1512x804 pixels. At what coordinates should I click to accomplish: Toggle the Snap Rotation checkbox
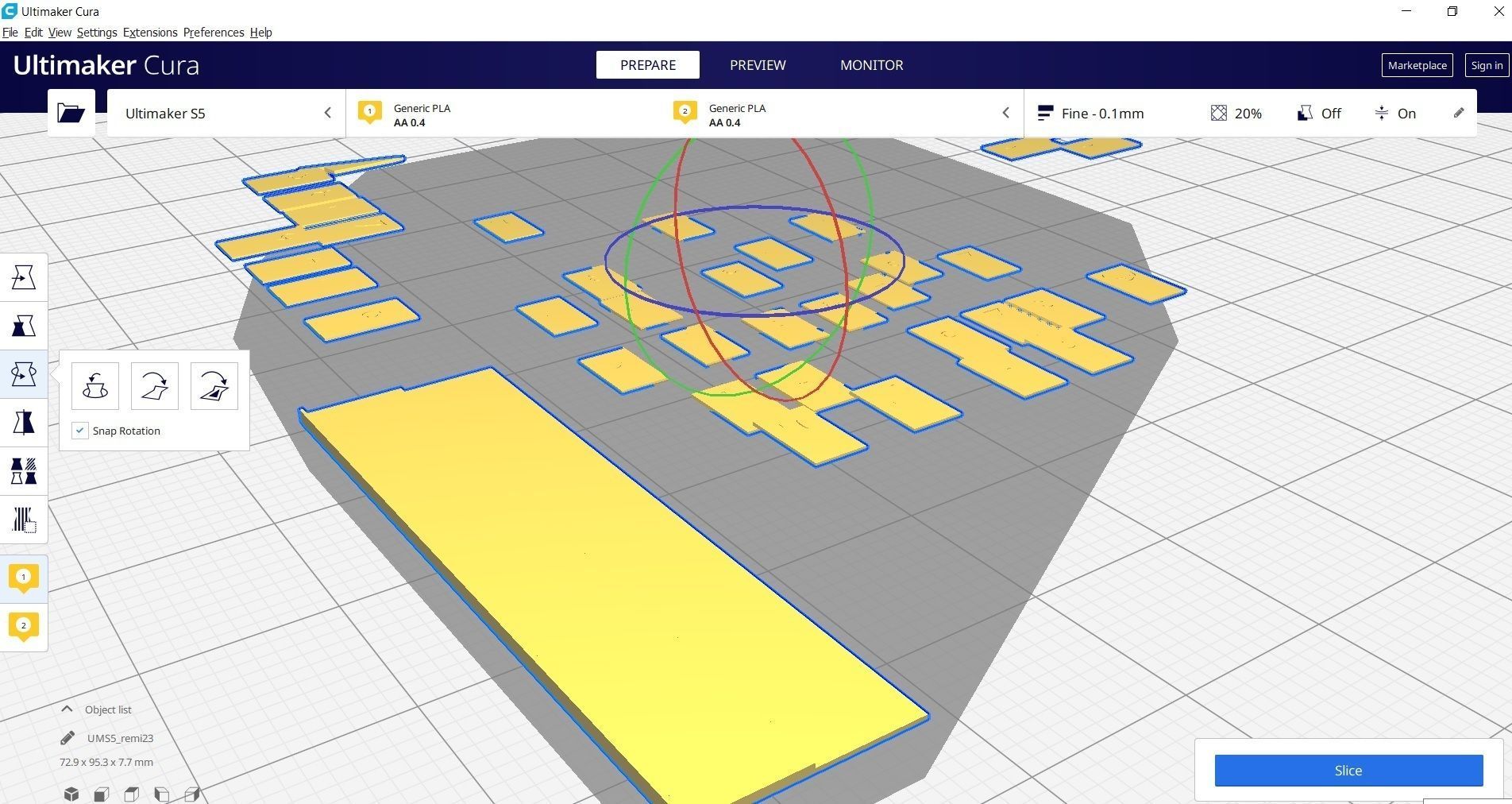pos(80,431)
